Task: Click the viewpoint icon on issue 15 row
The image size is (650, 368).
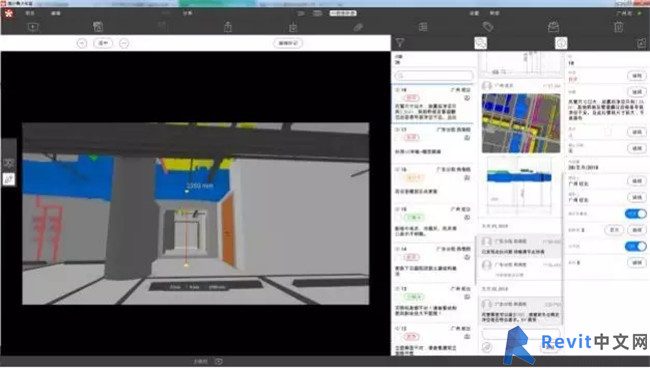Action: 467,218
